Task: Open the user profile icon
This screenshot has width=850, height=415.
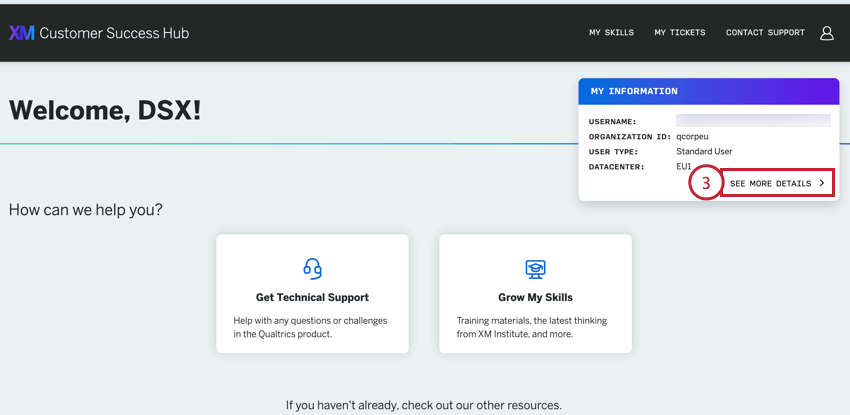Action: click(826, 33)
